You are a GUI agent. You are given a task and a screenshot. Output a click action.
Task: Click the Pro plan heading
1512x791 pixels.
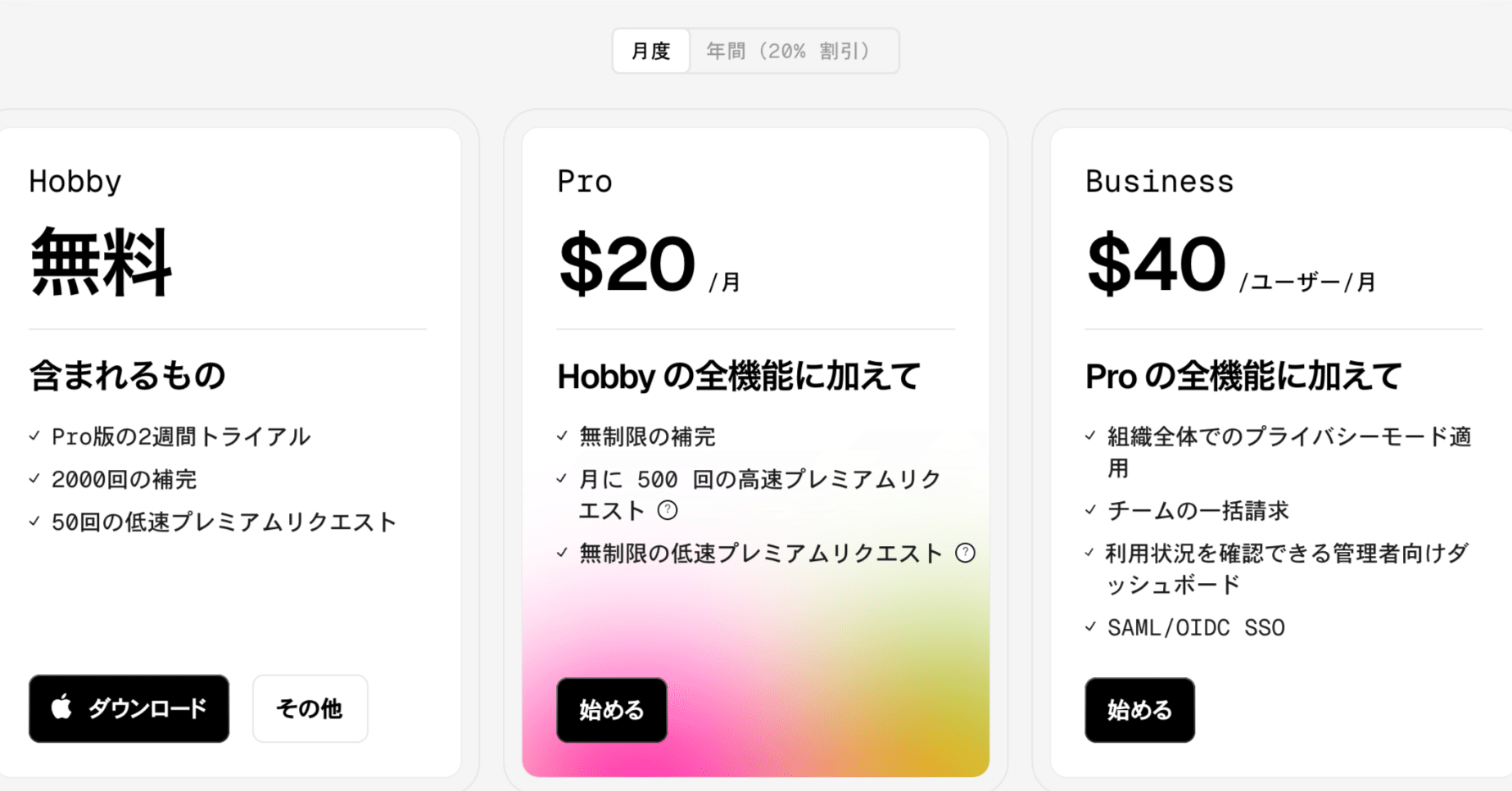[x=584, y=181]
